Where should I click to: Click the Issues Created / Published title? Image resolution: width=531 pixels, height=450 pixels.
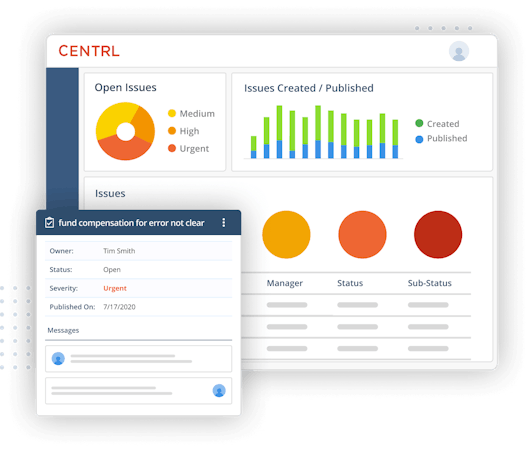pyautogui.click(x=309, y=88)
